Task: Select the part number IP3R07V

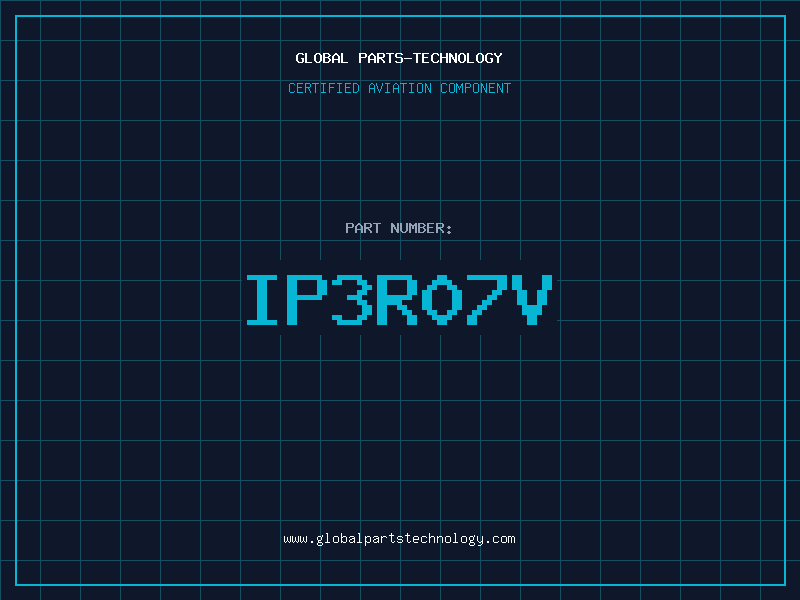Action: [x=399, y=299]
